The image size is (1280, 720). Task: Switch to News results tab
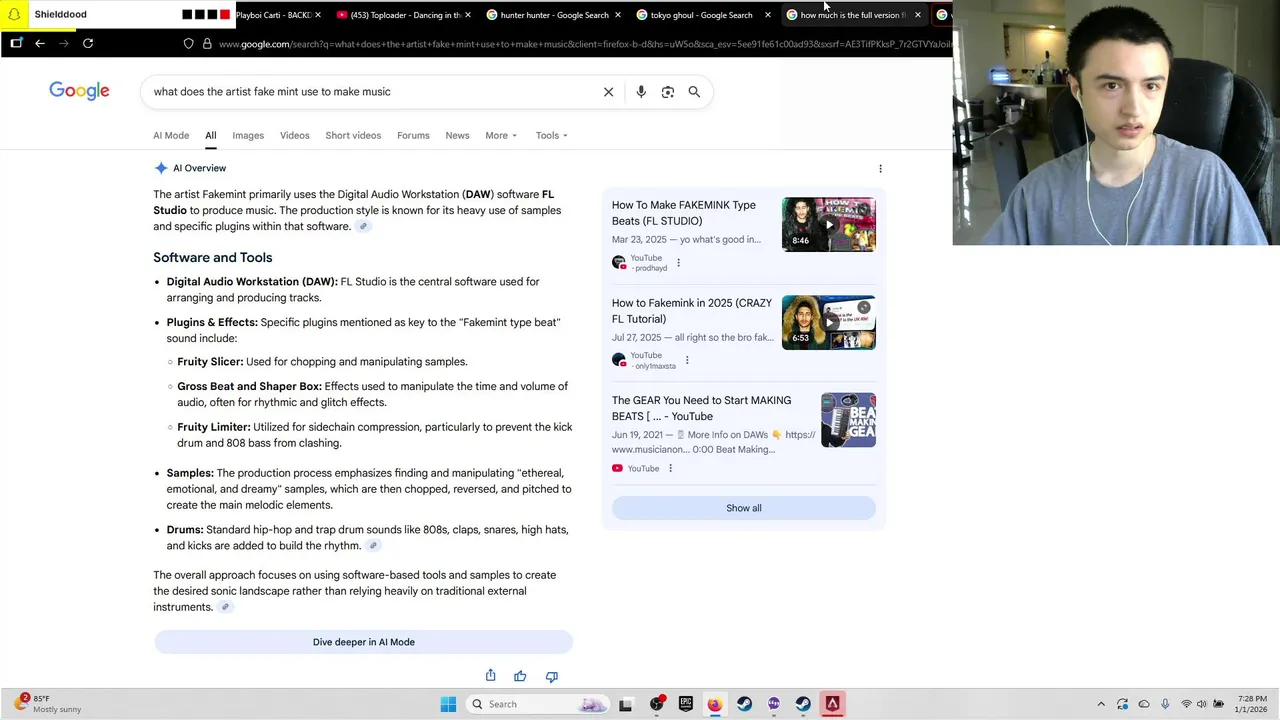click(x=457, y=136)
